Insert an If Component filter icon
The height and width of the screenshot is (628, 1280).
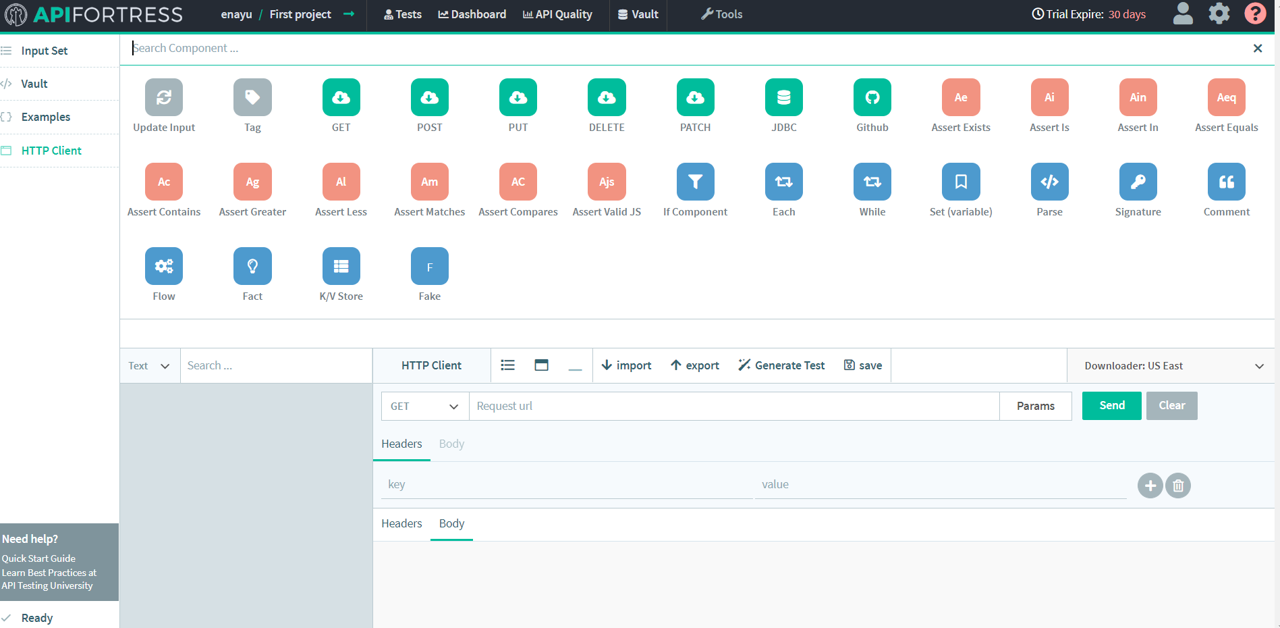pos(695,182)
